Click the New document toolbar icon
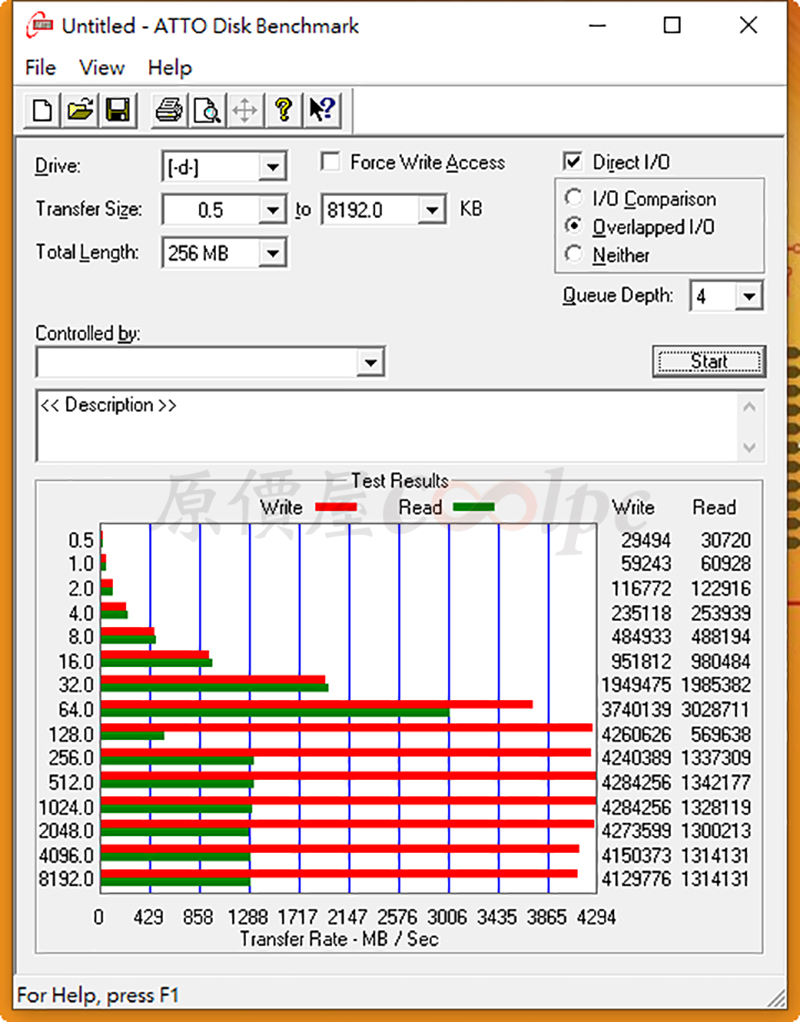The image size is (800, 1022). 42,110
